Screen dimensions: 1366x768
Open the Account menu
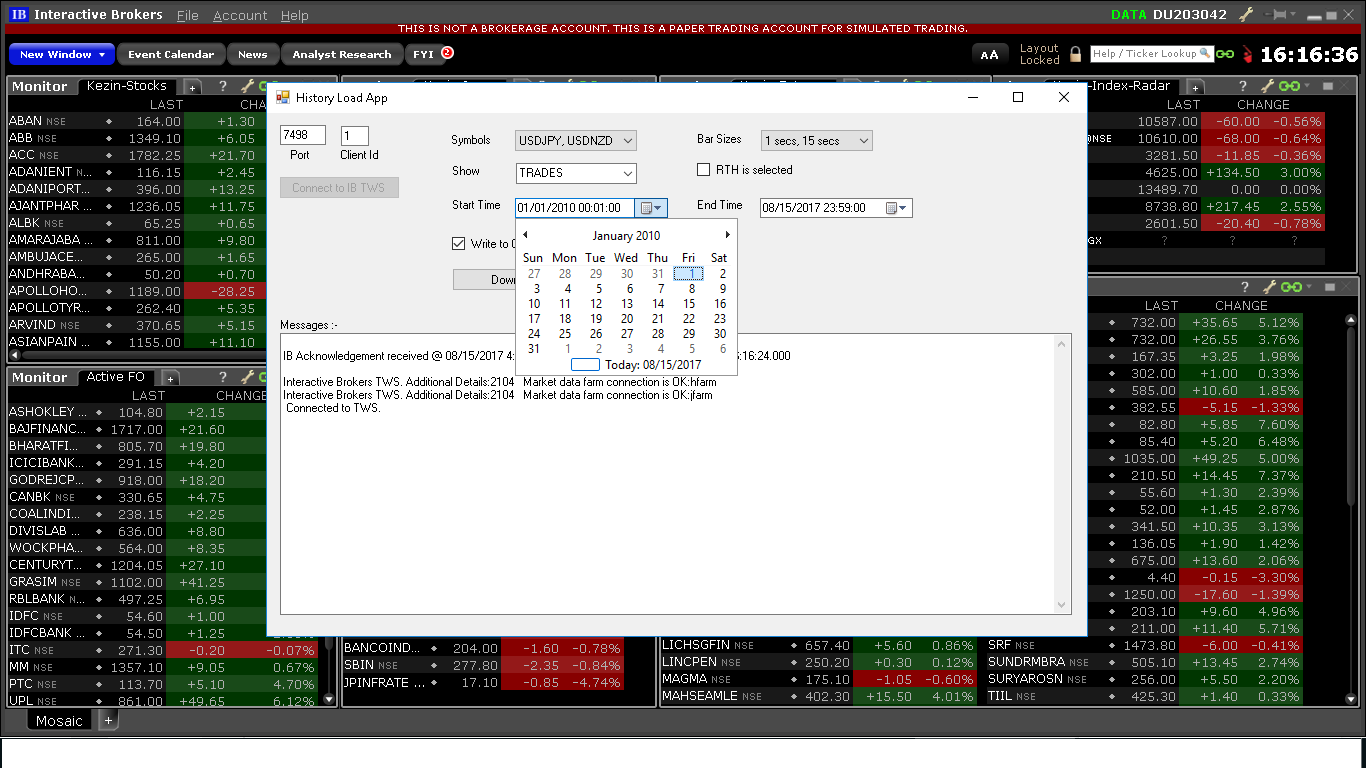(240, 15)
